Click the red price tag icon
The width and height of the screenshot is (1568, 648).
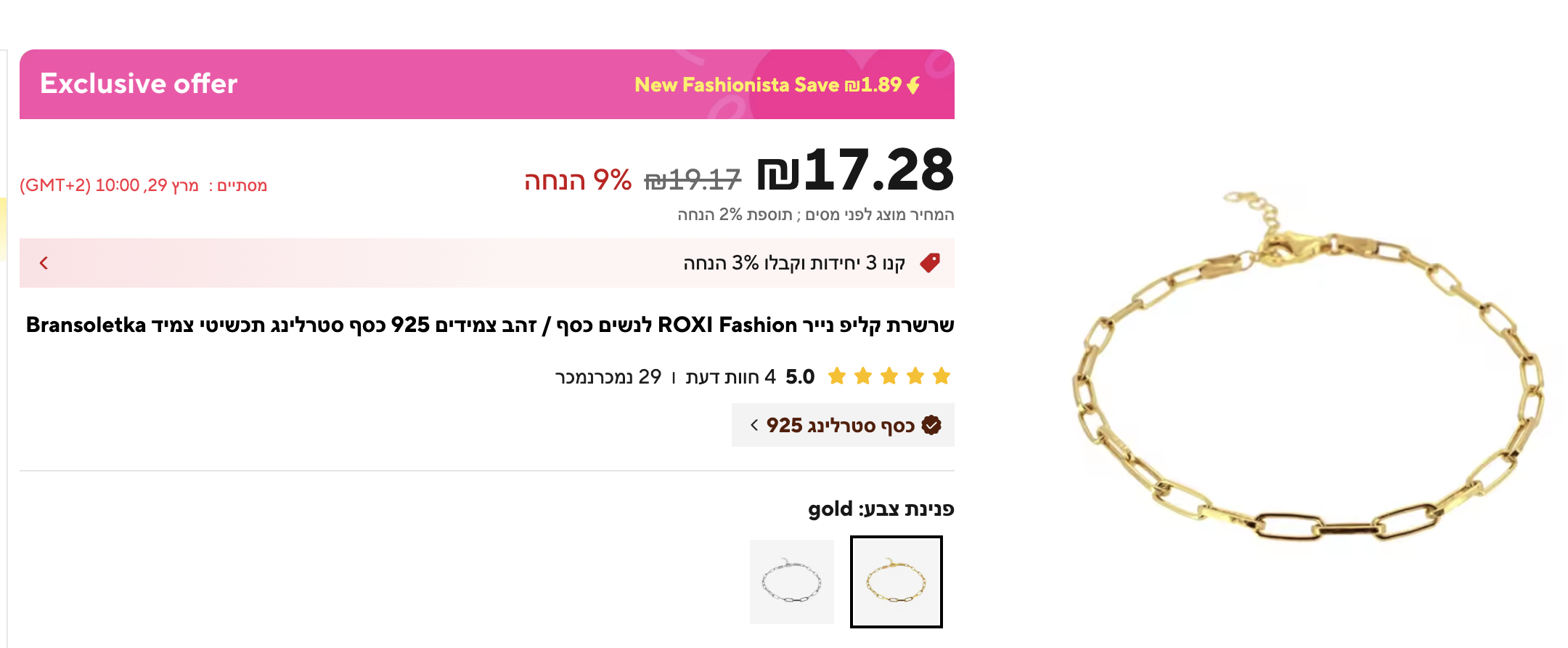(x=930, y=263)
